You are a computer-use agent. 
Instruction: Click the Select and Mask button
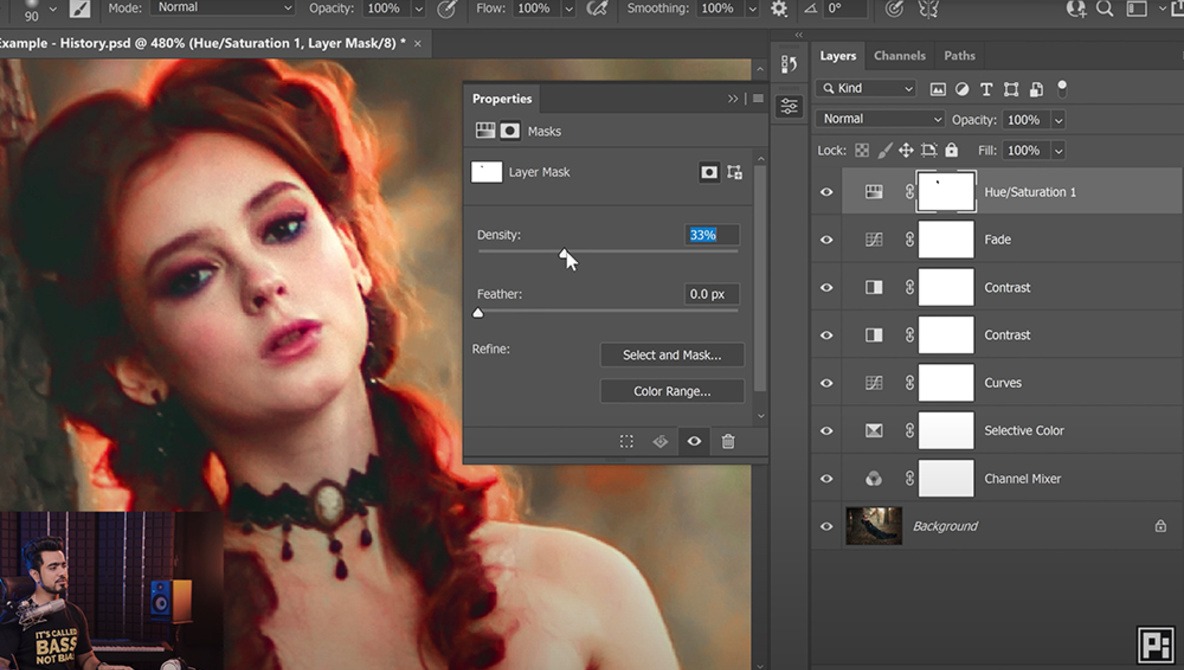point(672,355)
